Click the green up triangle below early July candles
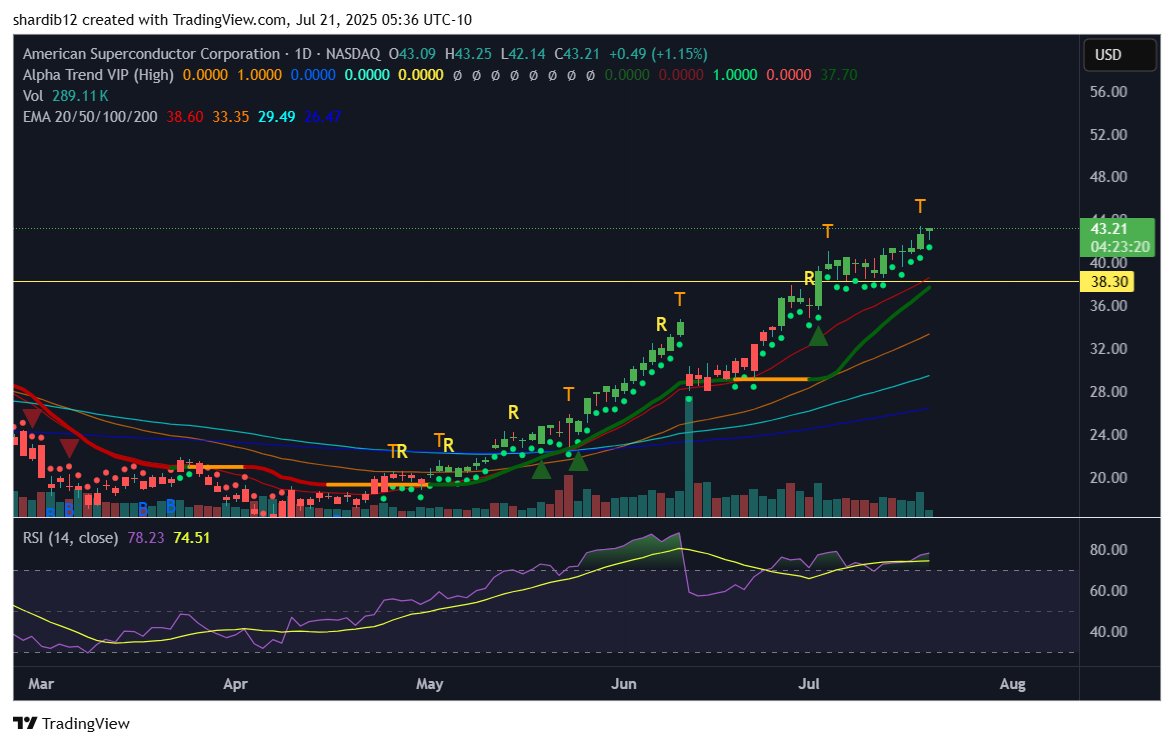Image resolution: width=1174 pixels, height=745 pixels. (818, 336)
